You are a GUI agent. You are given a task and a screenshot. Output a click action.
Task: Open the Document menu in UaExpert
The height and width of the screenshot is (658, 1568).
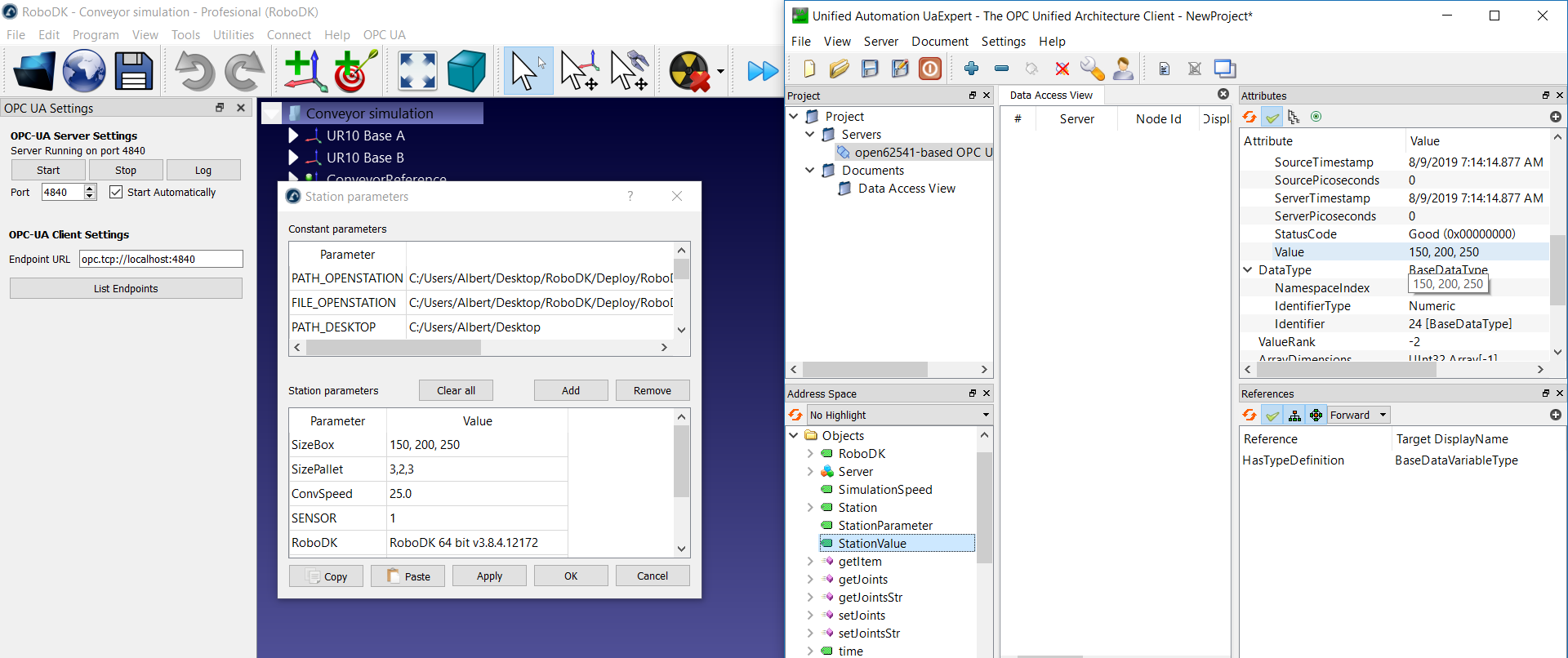pyautogui.click(x=939, y=42)
